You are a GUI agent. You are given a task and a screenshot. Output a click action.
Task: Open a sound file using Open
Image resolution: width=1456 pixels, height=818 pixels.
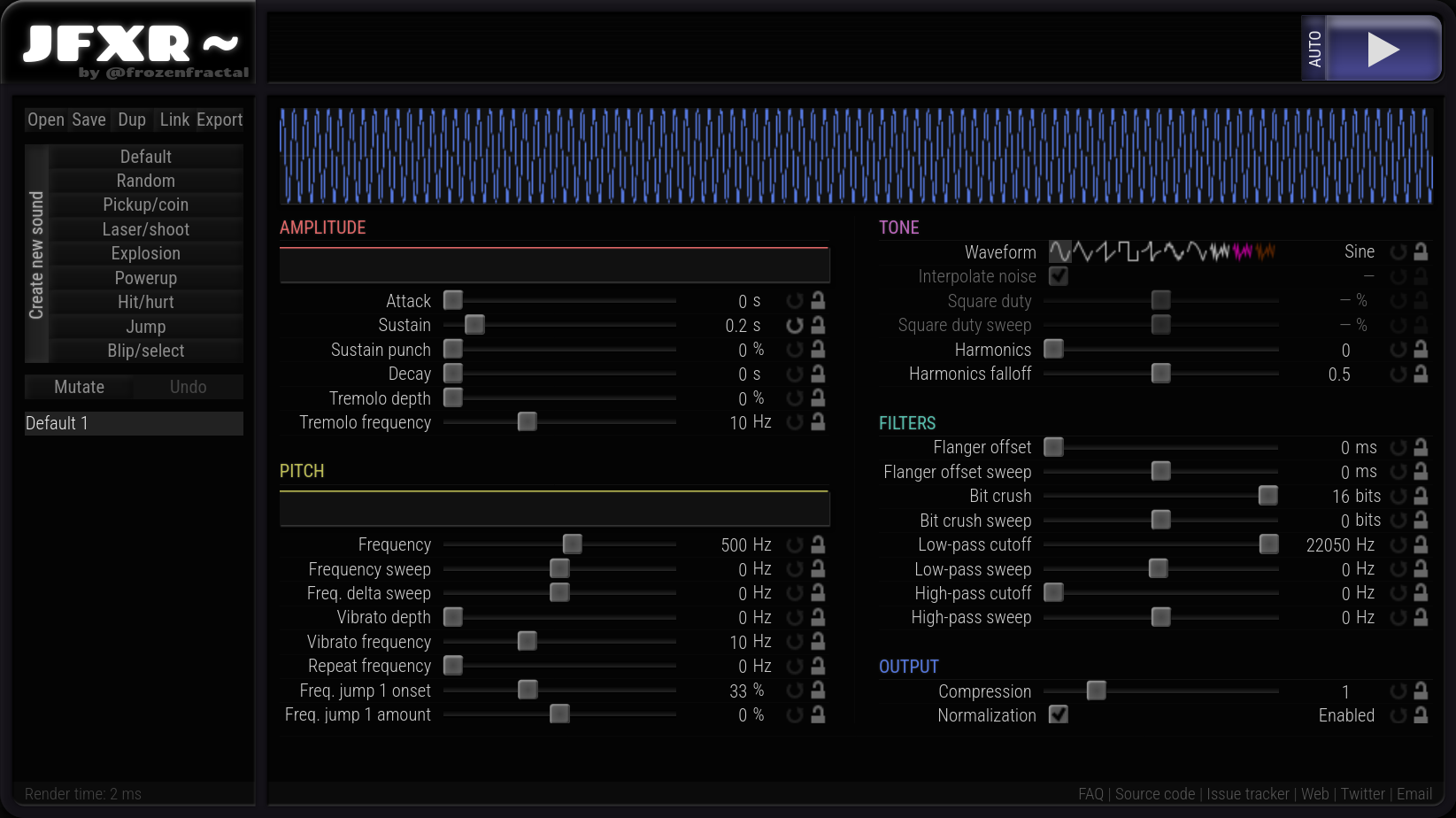tap(46, 120)
